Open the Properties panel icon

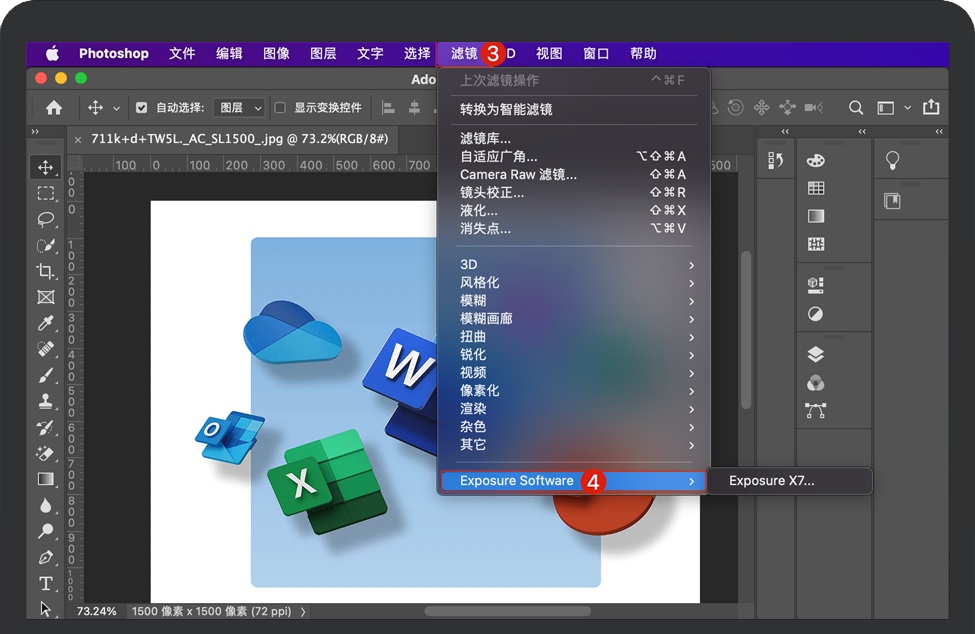coord(816,285)
